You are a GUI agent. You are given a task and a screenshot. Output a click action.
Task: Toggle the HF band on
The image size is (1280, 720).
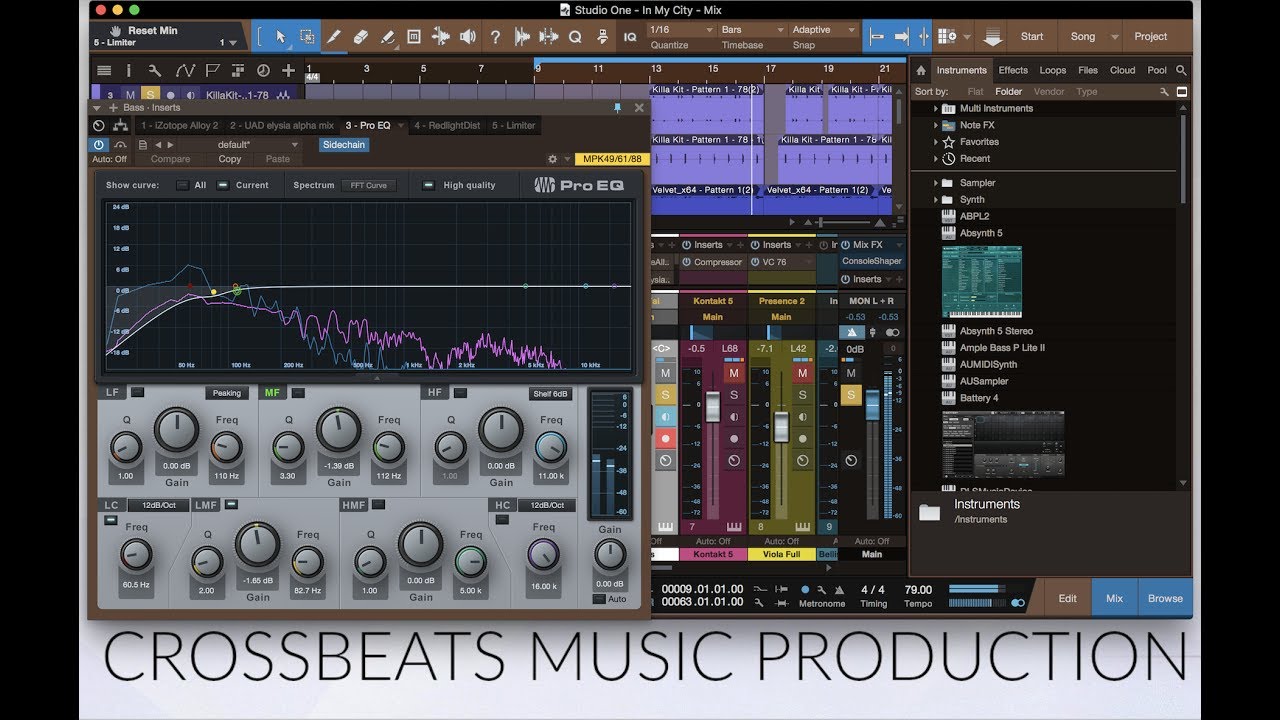point(459,393)
